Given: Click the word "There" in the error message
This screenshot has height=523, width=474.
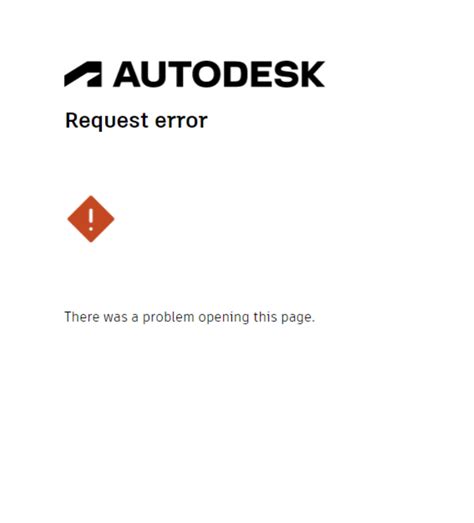Looking at the screenshot, I should coord(82,317).
